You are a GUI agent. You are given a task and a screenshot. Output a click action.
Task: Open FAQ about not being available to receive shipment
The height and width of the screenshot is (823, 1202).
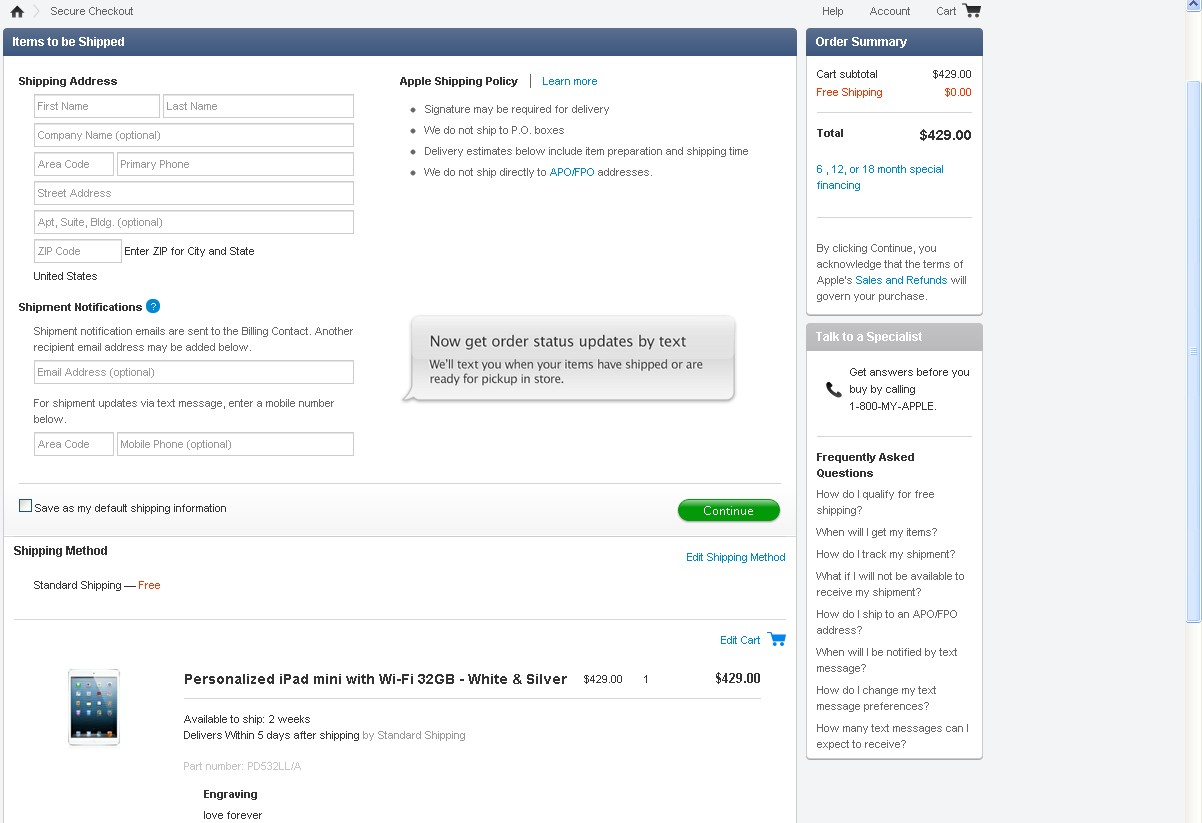(x=890, y=584)
